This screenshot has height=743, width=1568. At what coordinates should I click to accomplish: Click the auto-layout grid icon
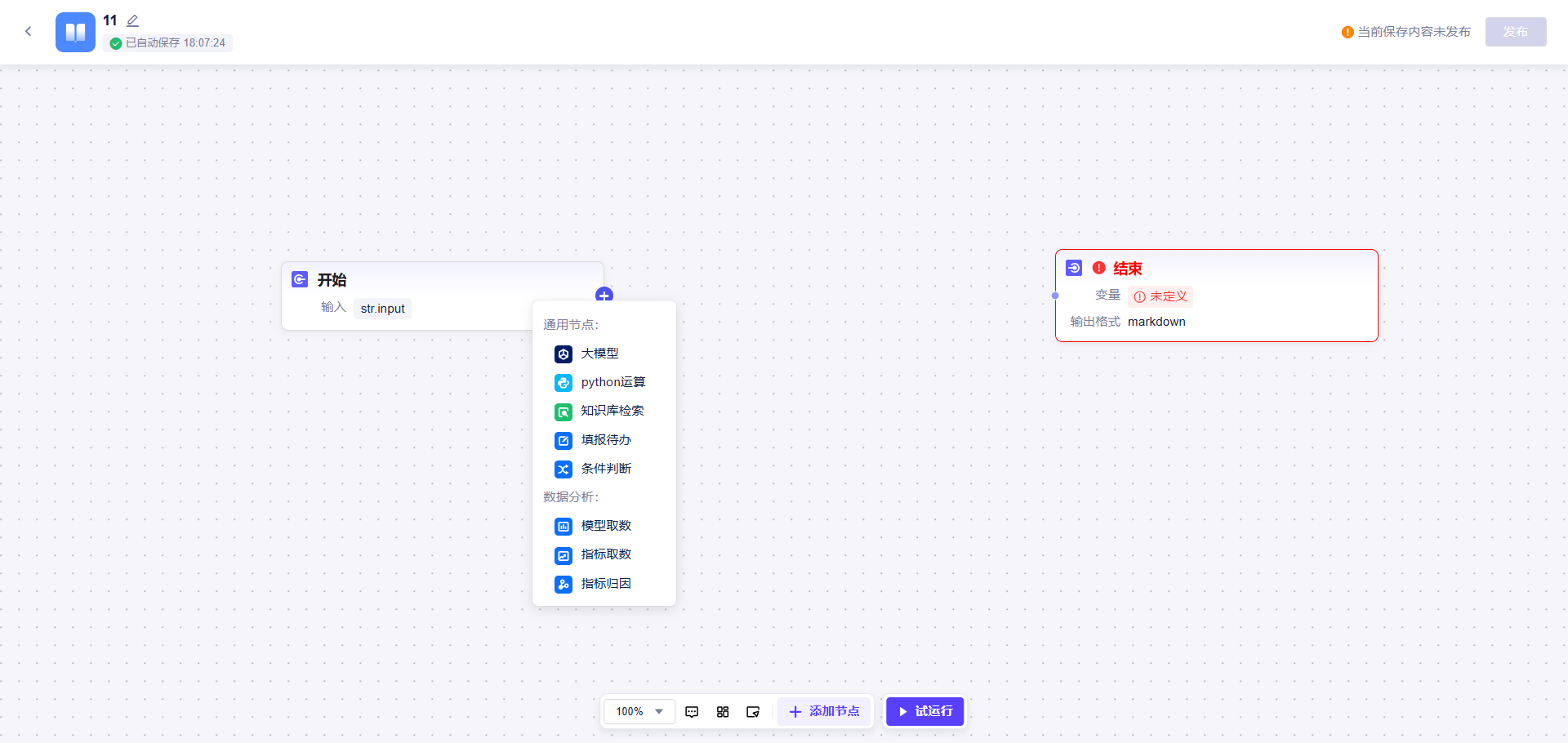click(723, 712)
